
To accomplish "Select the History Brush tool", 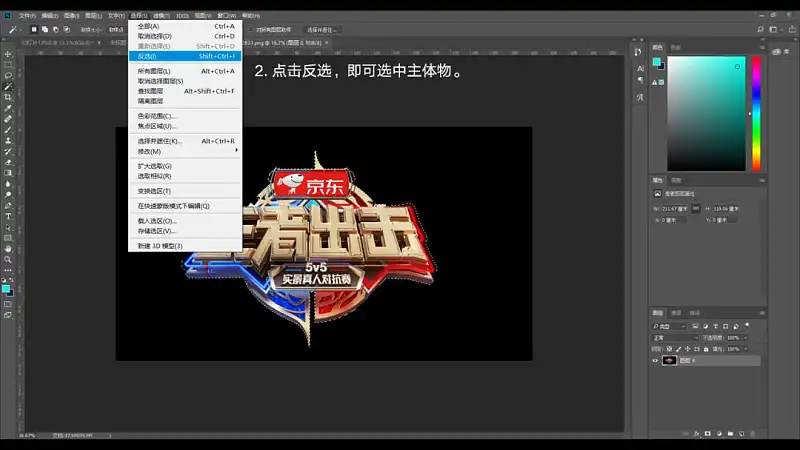I will click(8, 152).
